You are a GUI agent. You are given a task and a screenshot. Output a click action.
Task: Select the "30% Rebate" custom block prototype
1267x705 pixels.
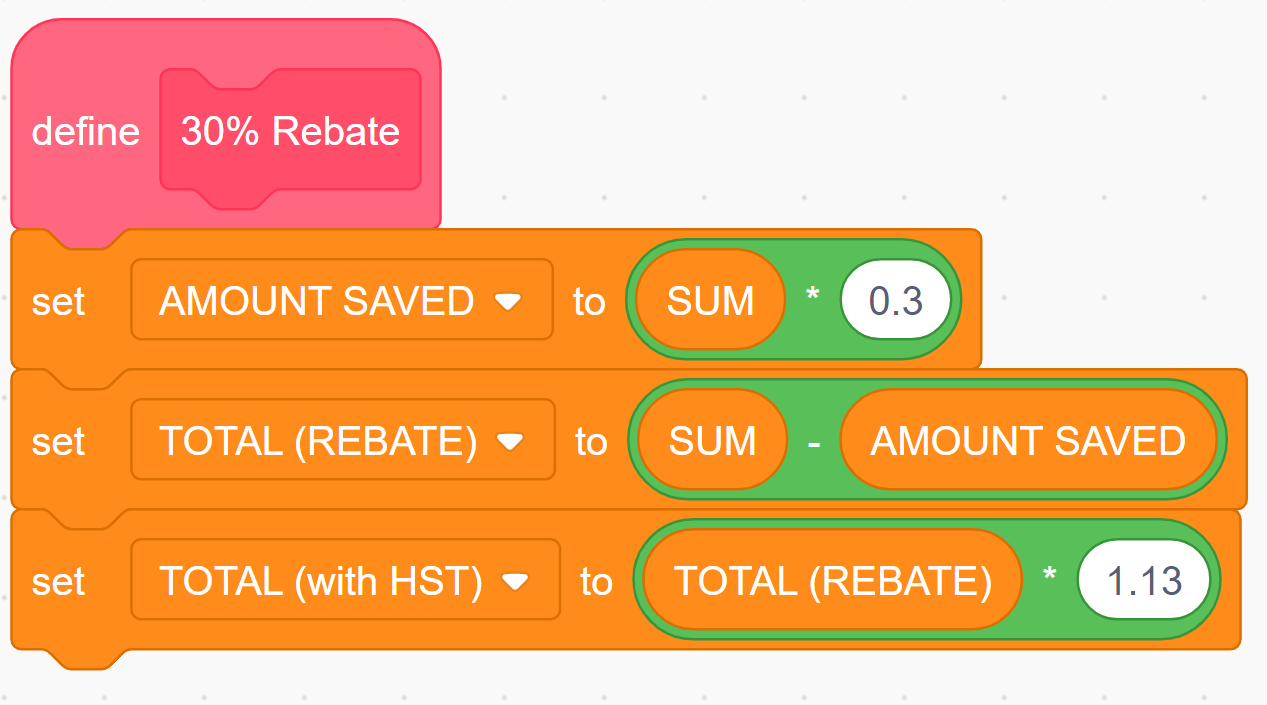pos(290,132)
